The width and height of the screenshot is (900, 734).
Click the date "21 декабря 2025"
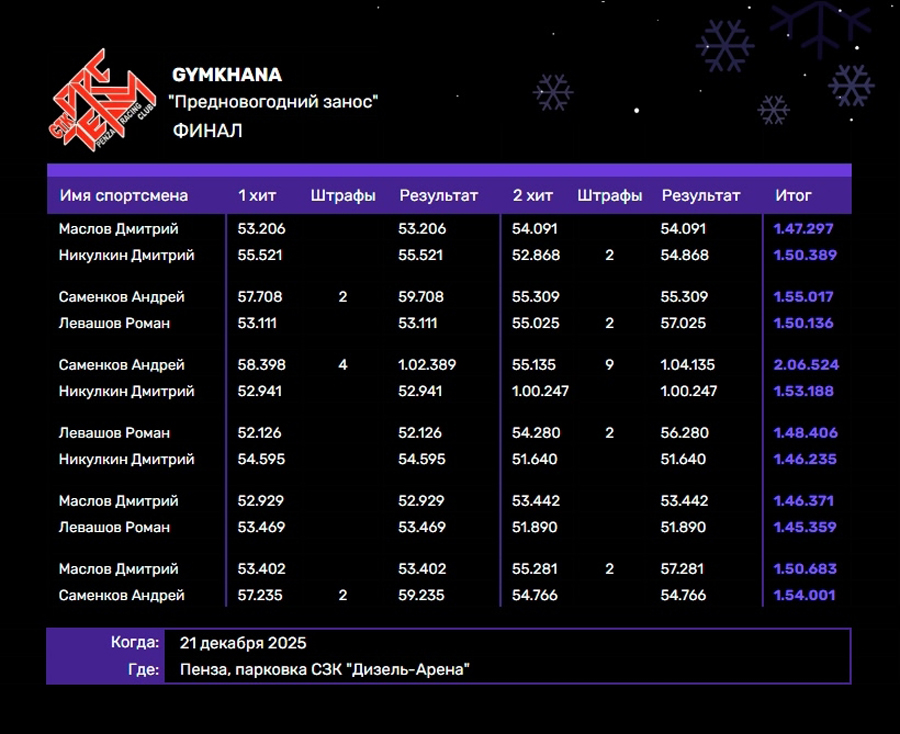[243, 642]
